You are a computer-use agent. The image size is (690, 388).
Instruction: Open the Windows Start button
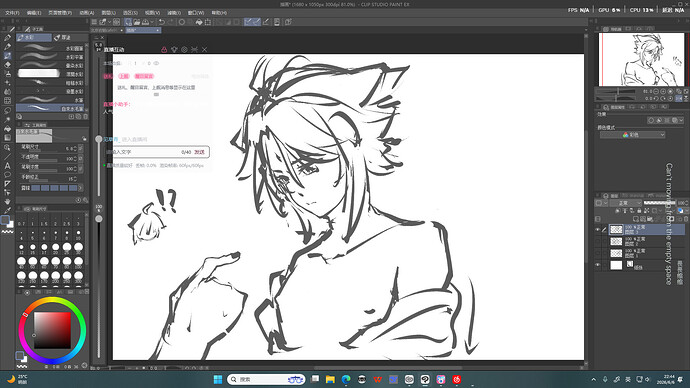coord(218,379)
